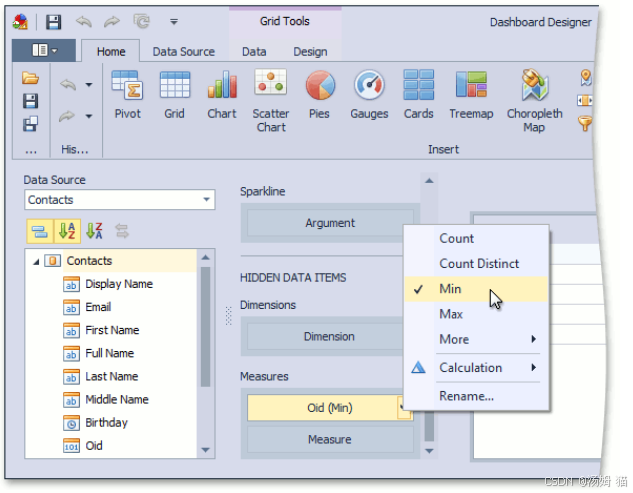
Task: Select the Middle Name field
Action: [x=117, y=399]
